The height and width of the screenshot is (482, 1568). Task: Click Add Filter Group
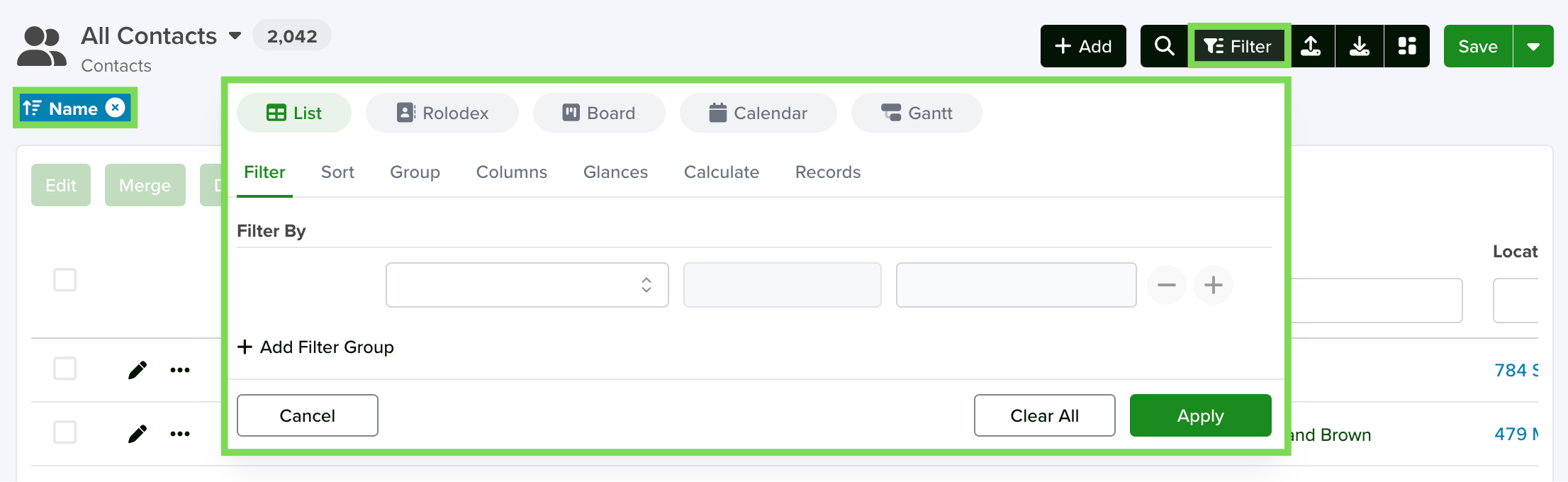[x=315, y=347]
